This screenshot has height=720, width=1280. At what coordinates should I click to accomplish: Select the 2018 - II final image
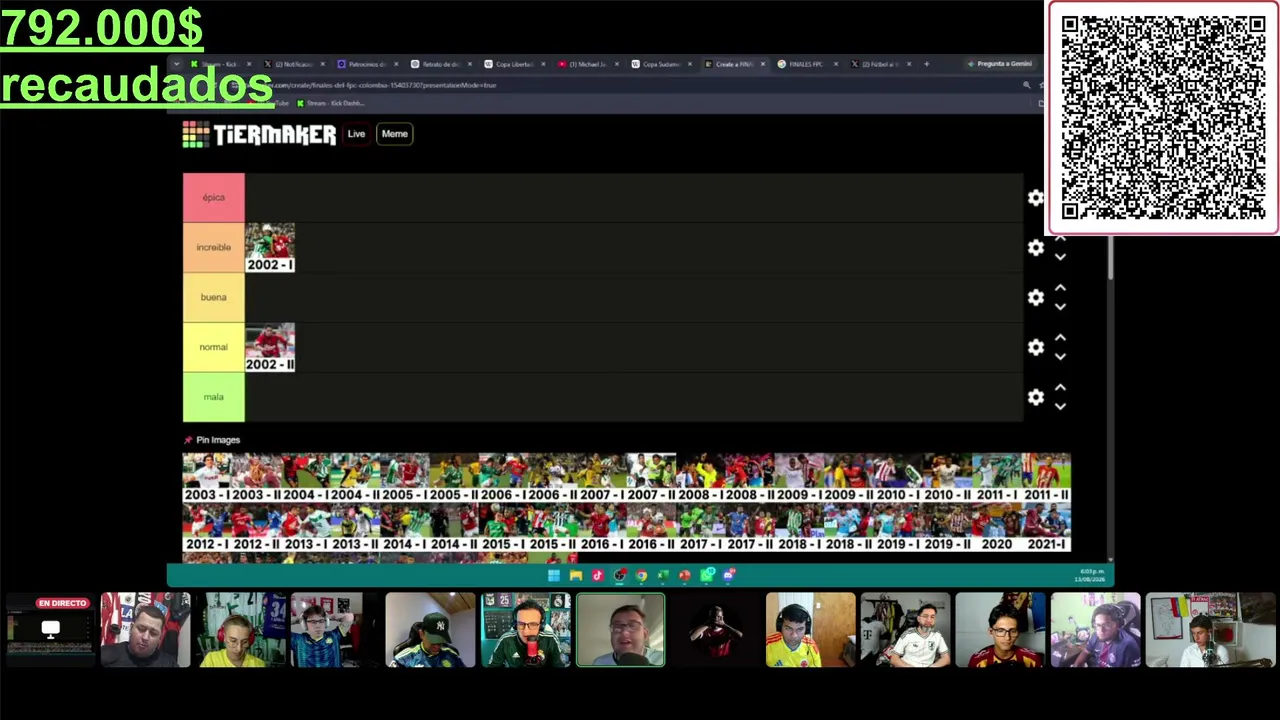coord(848,527)
